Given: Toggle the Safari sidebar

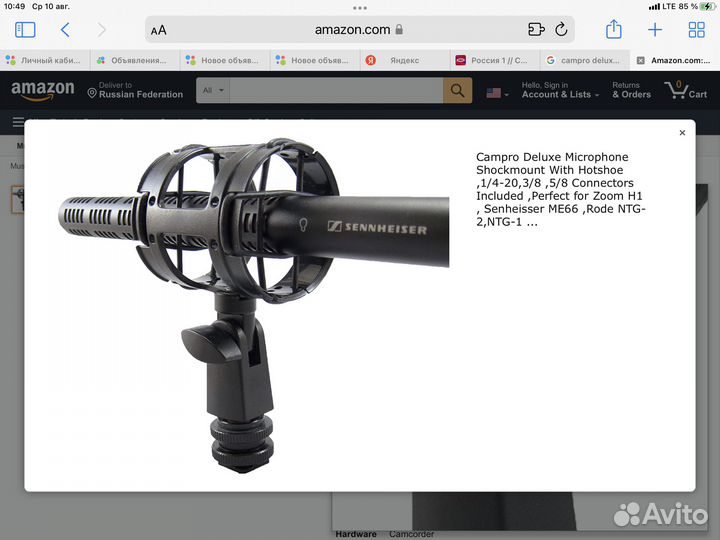Looking at the screenshot, I should [25, 30].
